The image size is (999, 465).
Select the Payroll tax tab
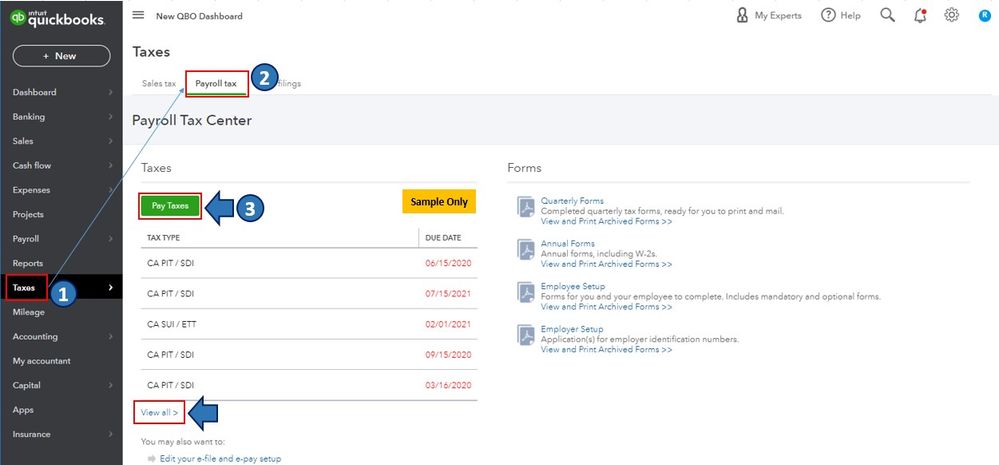216,84
